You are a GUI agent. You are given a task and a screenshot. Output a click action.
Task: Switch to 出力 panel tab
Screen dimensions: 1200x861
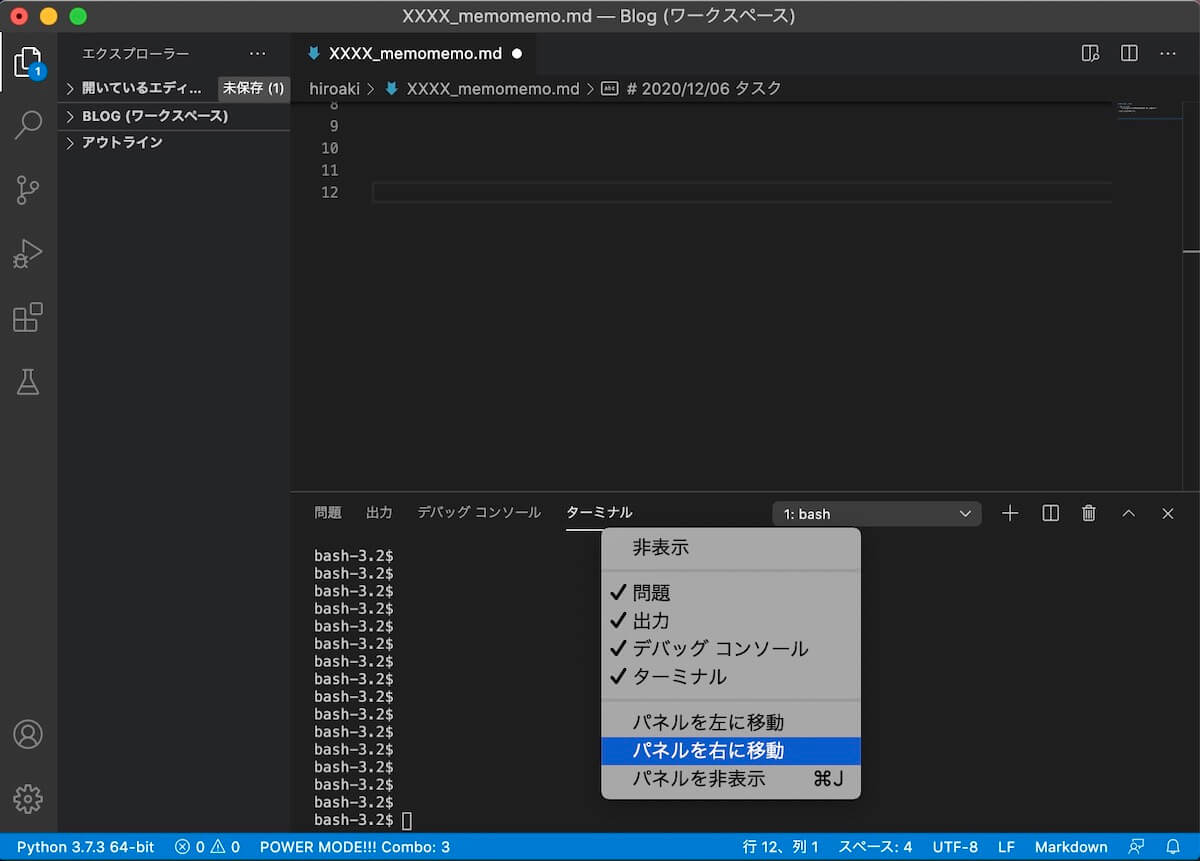click(x=379, y=513)
